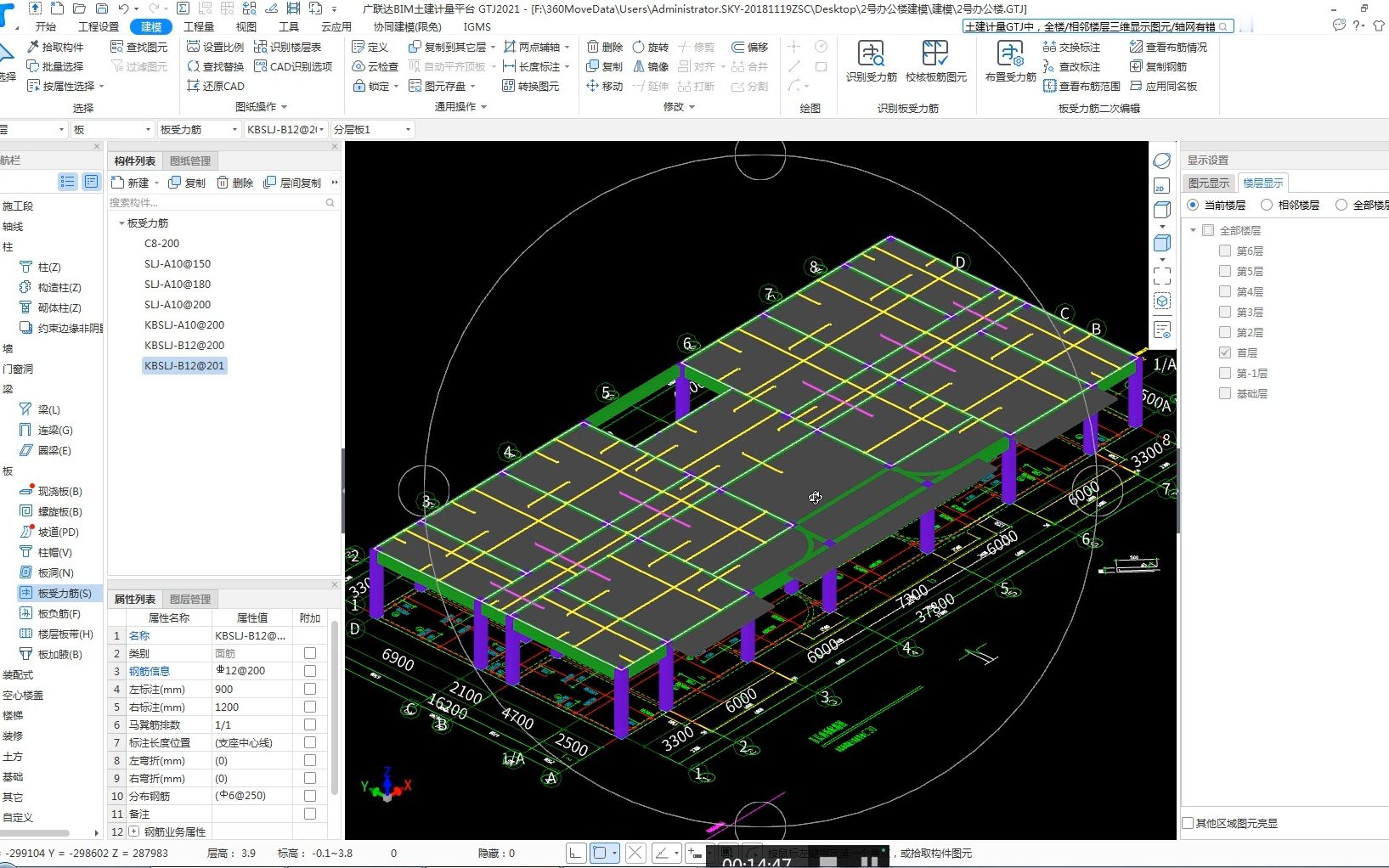The width and height of the screenshot is (1389, 868).
Task: Click the 复制钢筋 tool
Action: 1158,66
